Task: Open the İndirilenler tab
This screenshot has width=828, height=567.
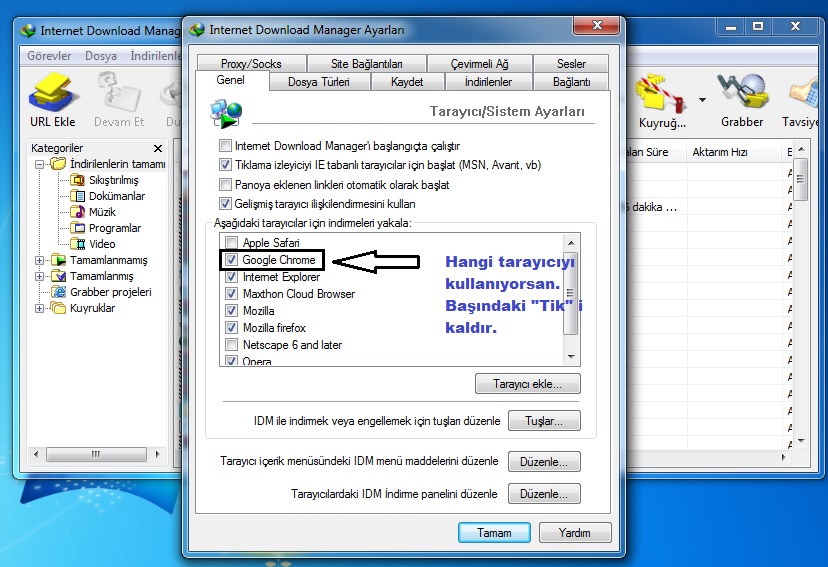Action: 488,82
